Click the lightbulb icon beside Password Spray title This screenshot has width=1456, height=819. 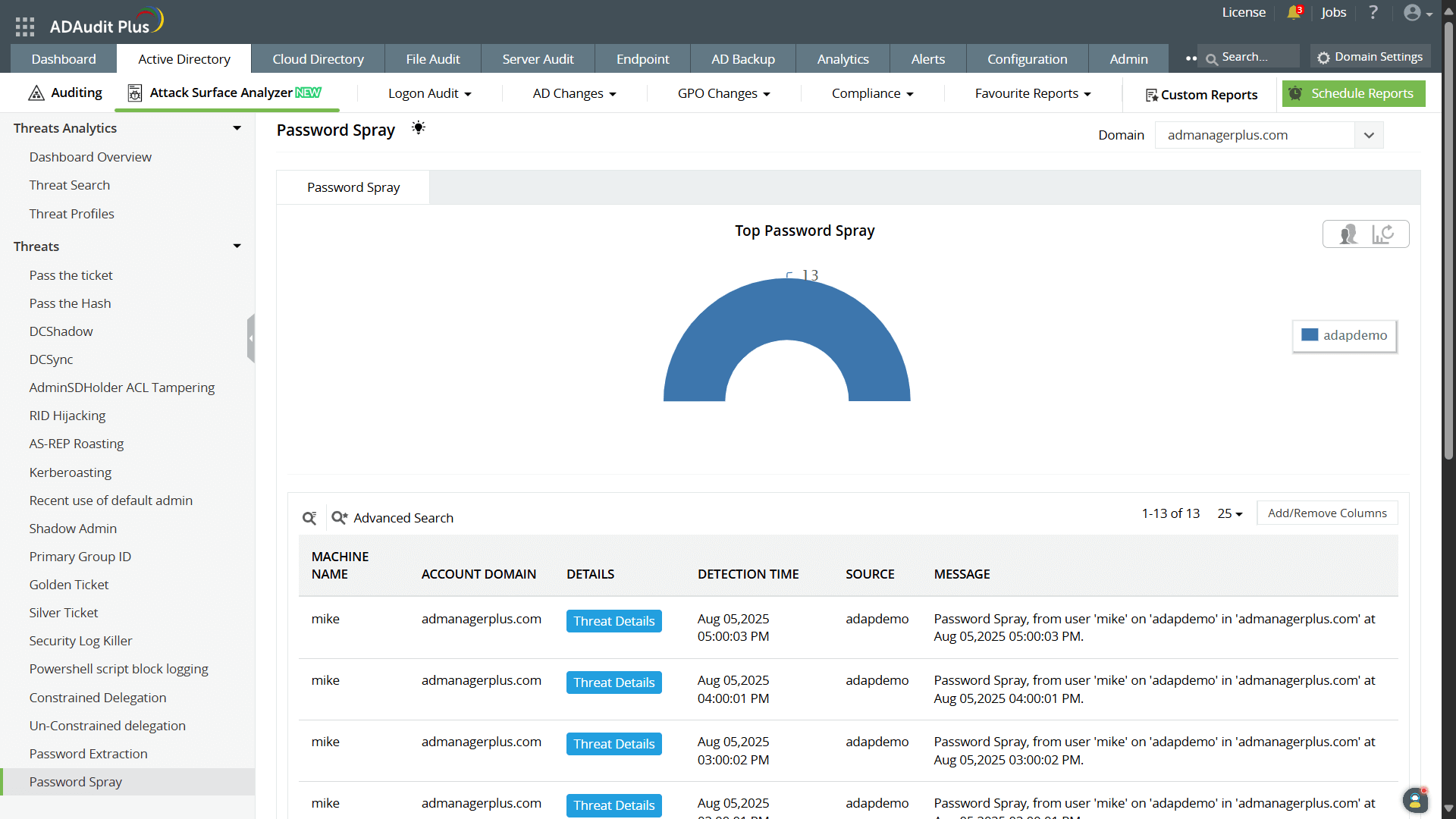click(418, 128)
